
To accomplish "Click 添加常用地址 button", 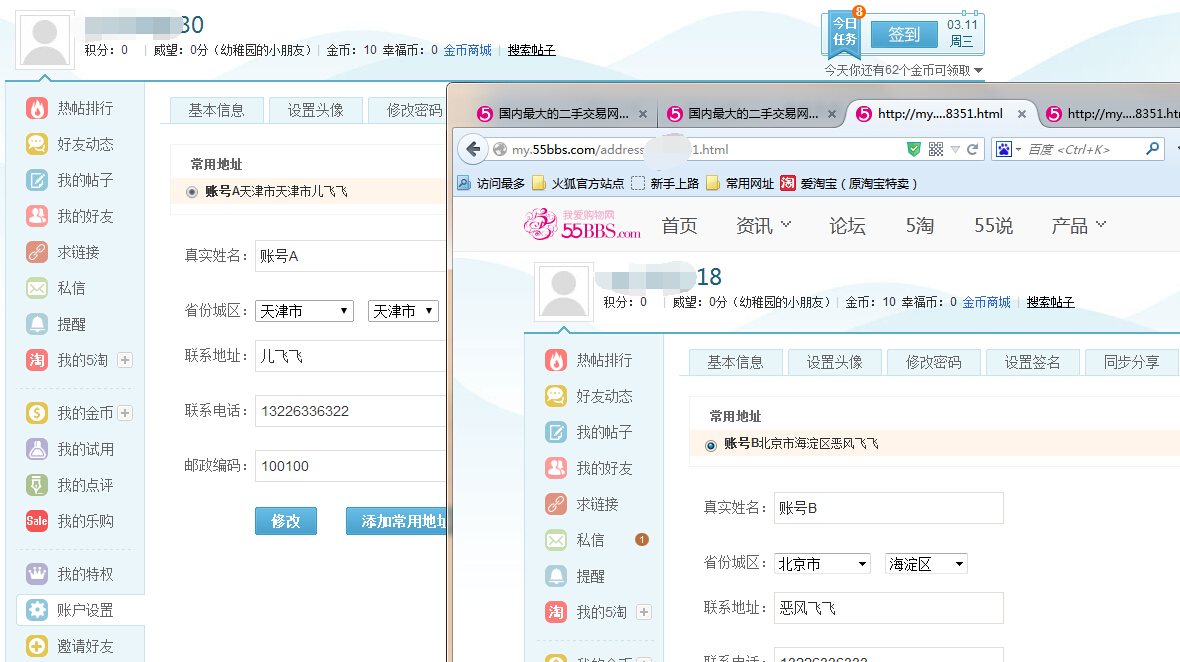I will point(397,521).
